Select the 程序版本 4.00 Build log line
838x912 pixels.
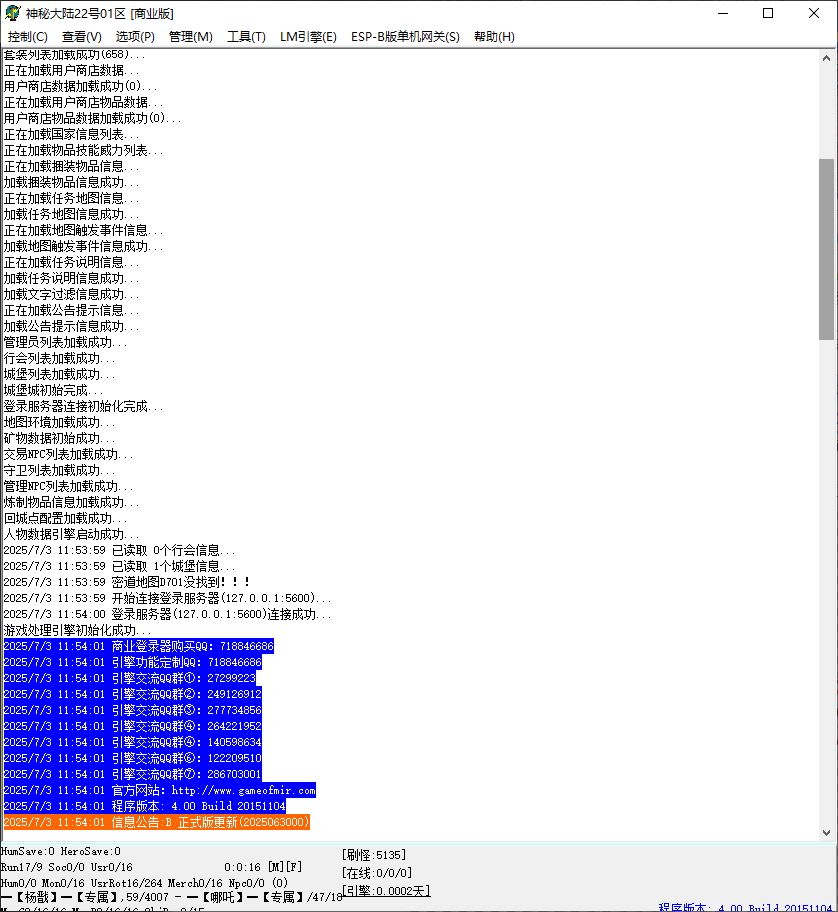coord(144,806)
